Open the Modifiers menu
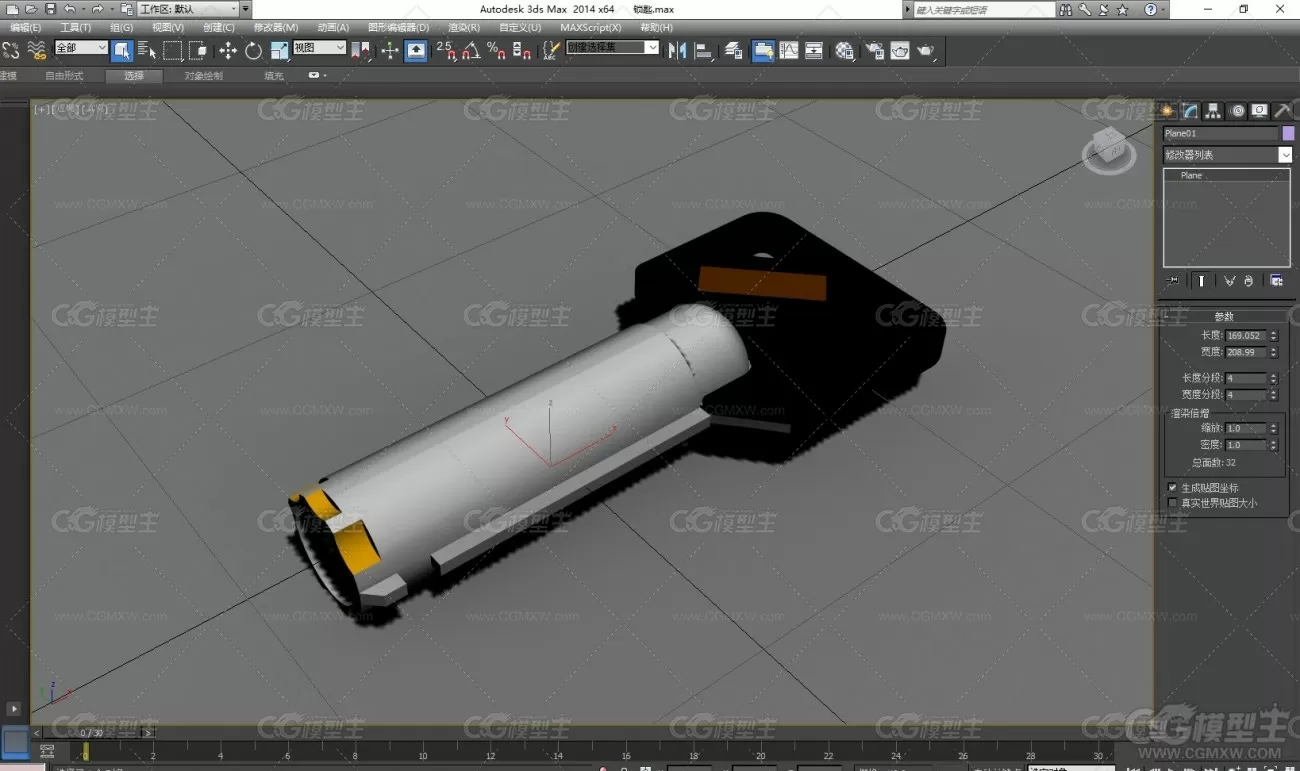The width and height of the screenshot is (1300, 771). [x=276, y=28]
